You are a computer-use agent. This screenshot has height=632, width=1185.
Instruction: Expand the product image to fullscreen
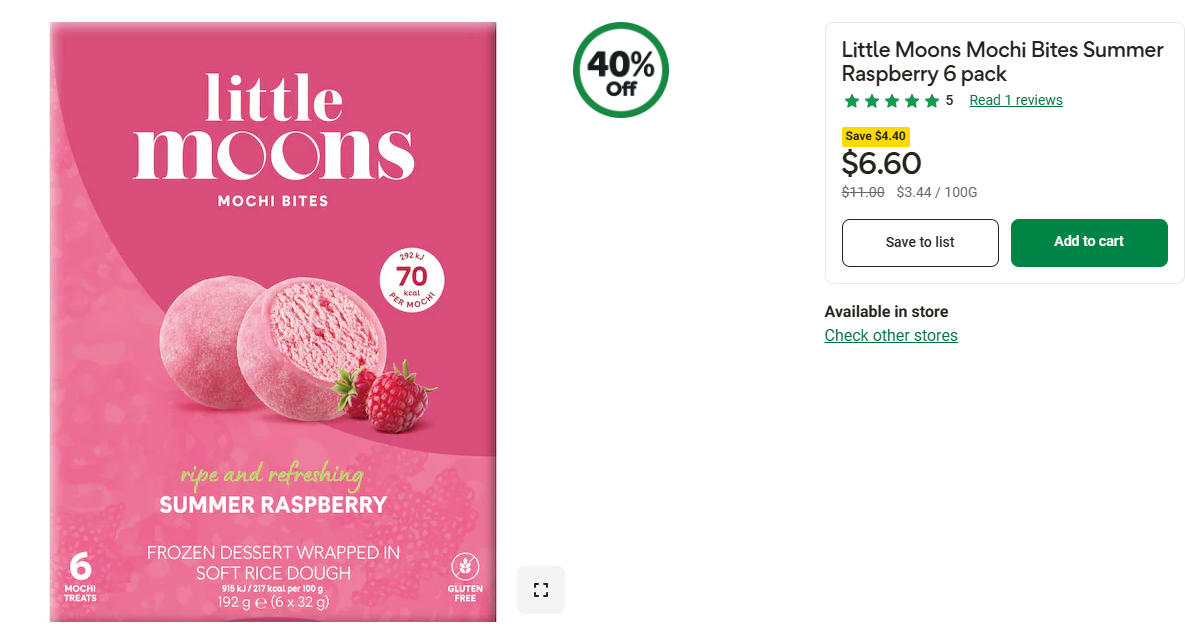click(541, 590)
